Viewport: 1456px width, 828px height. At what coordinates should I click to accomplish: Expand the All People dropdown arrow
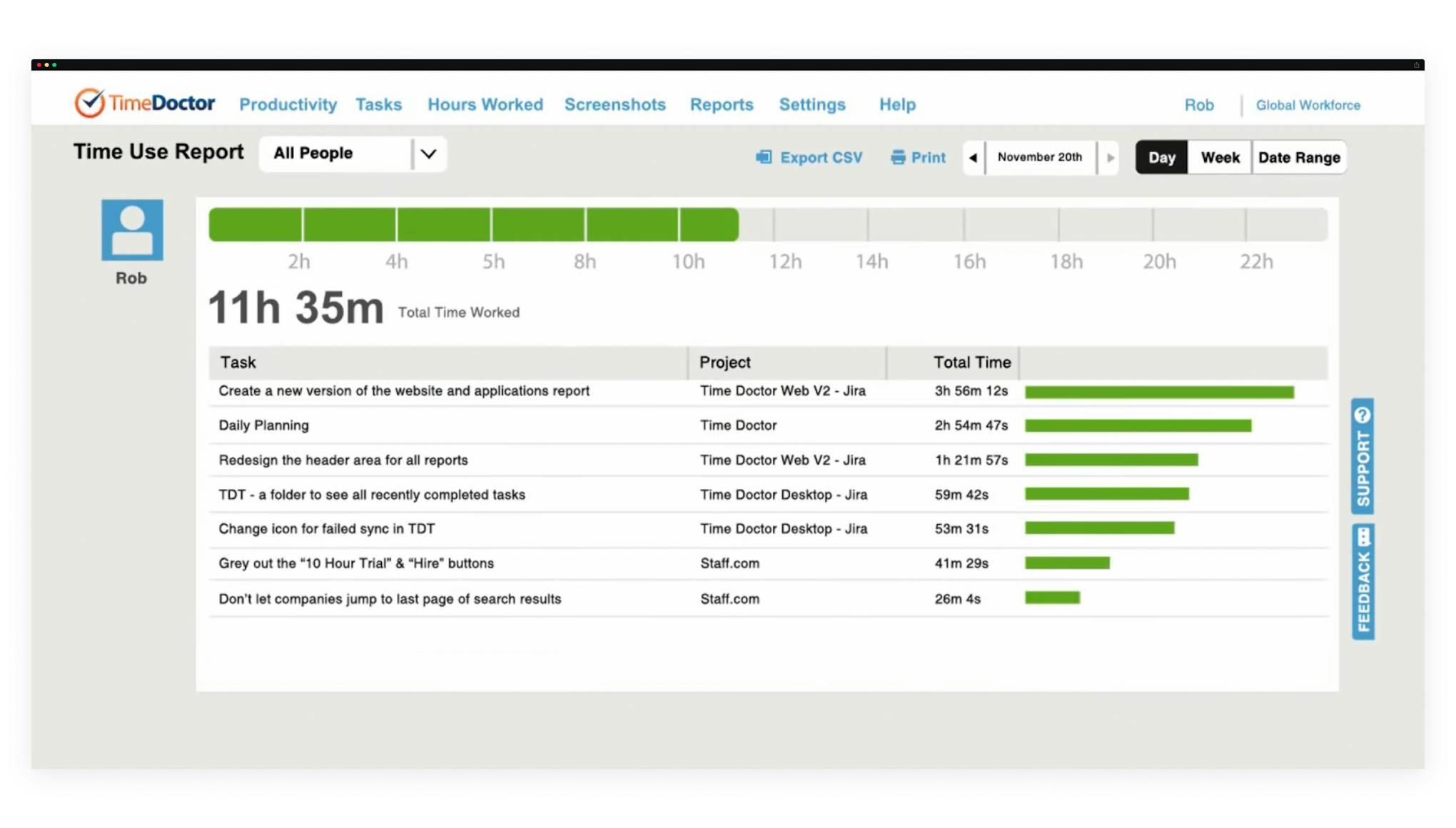click(x=428, y=153)
